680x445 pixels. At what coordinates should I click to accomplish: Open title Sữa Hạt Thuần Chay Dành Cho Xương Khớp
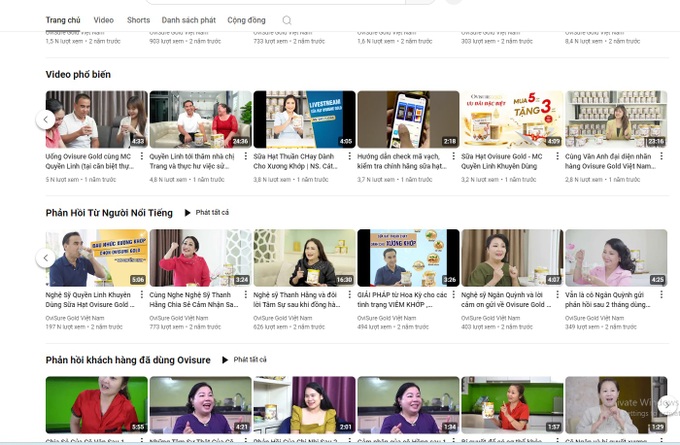pos(295,161)
